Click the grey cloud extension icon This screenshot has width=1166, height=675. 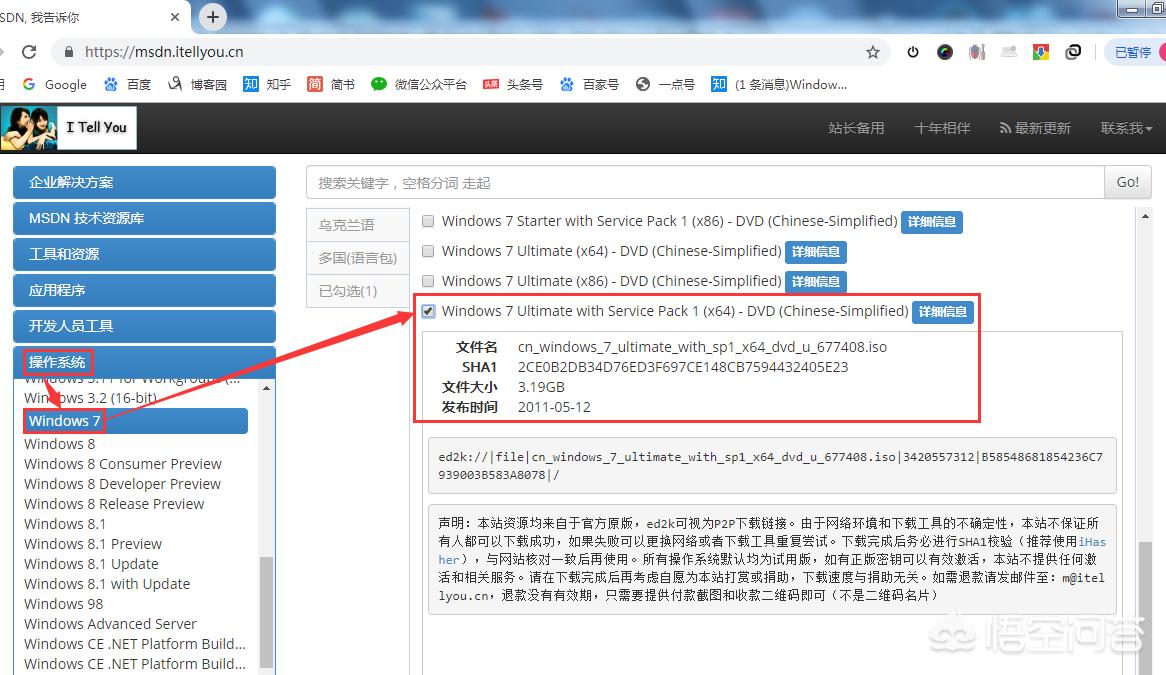pos(1009,52)
